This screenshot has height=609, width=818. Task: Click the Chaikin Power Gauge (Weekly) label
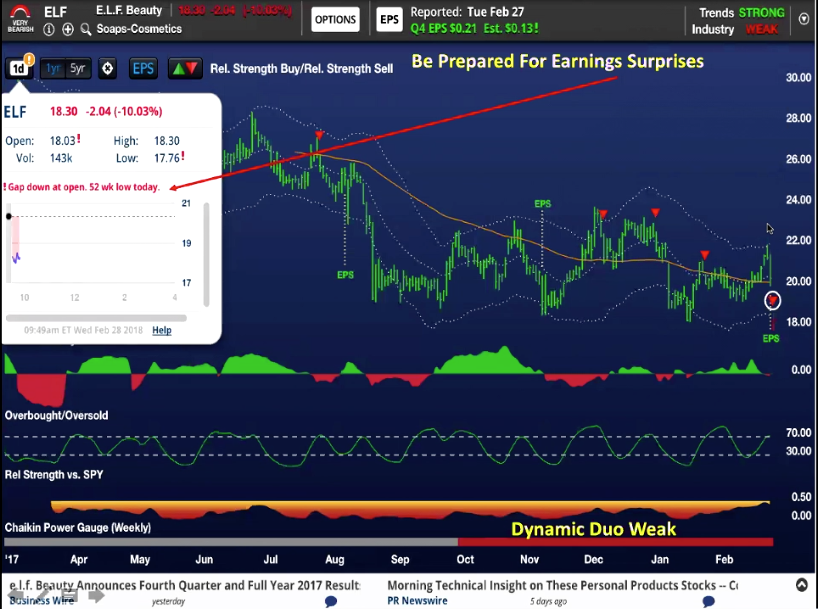[78, 528]
